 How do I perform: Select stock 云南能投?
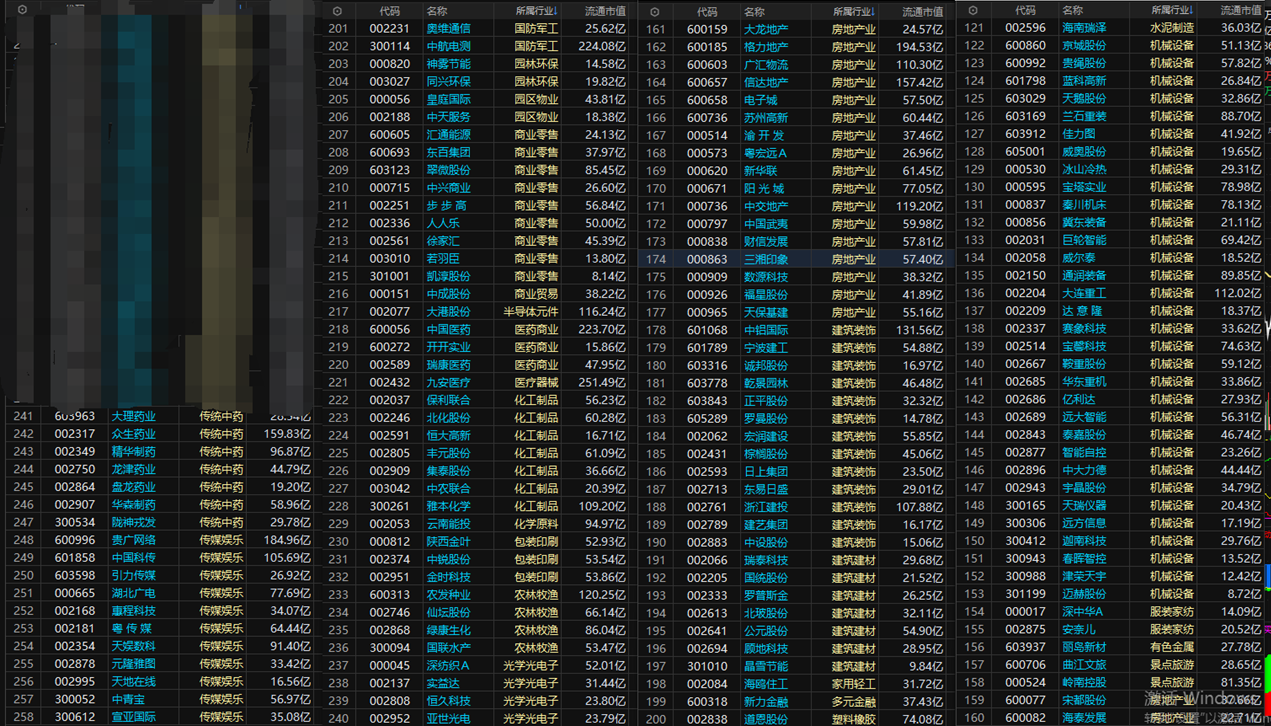(x=448, y=524)
